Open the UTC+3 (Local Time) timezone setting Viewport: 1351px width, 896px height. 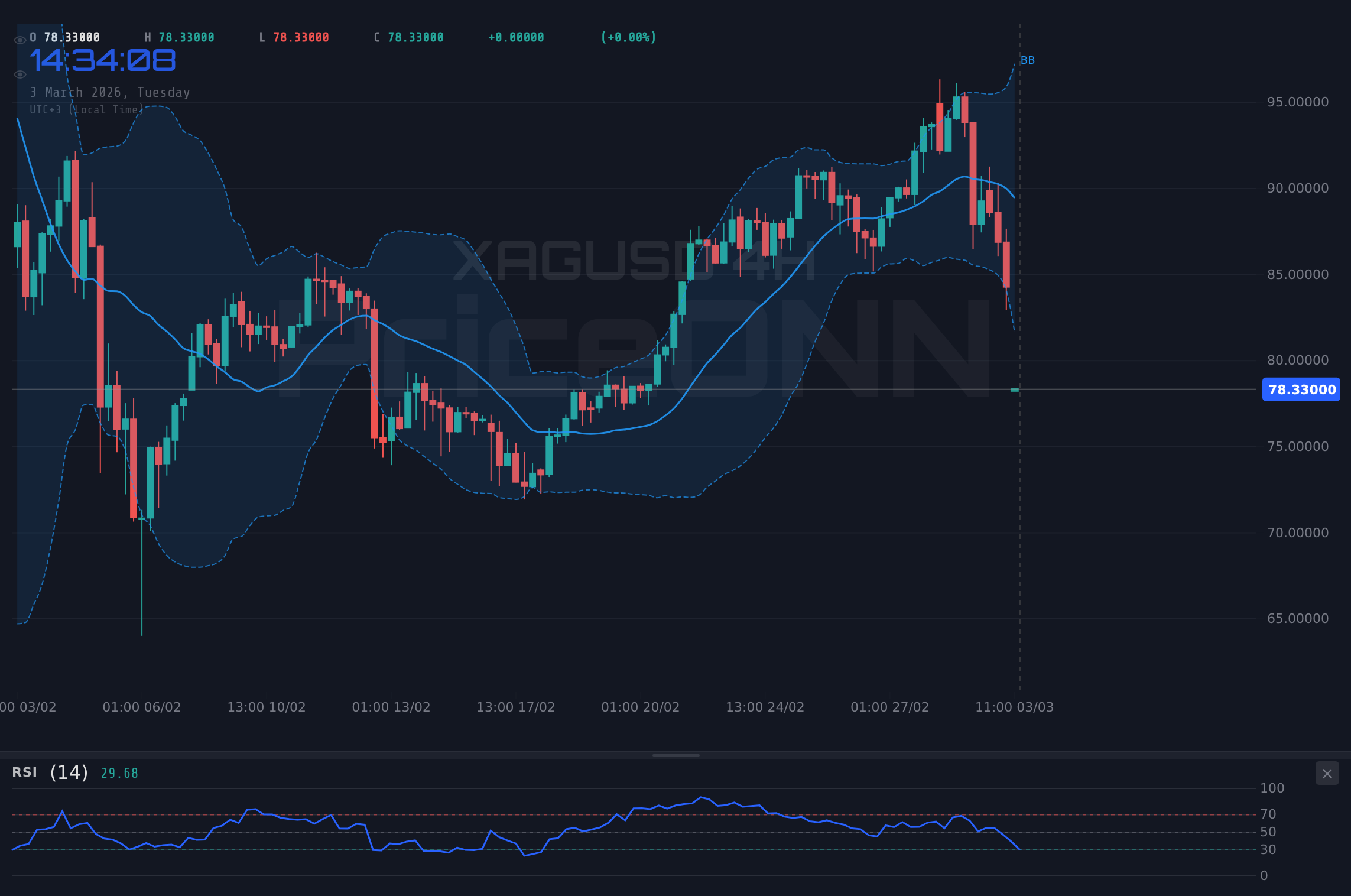86,109
